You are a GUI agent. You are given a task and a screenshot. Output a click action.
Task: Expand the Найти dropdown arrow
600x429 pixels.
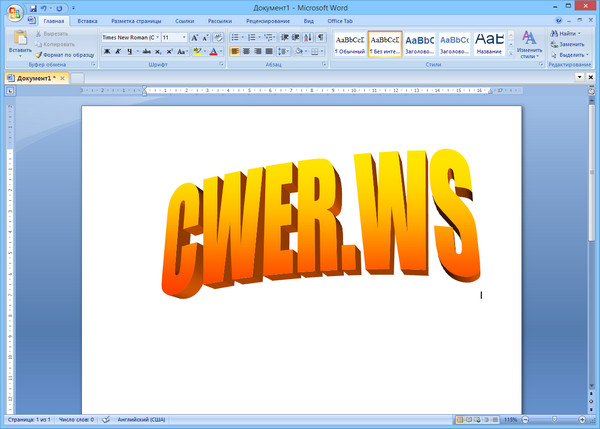[579, 34]
